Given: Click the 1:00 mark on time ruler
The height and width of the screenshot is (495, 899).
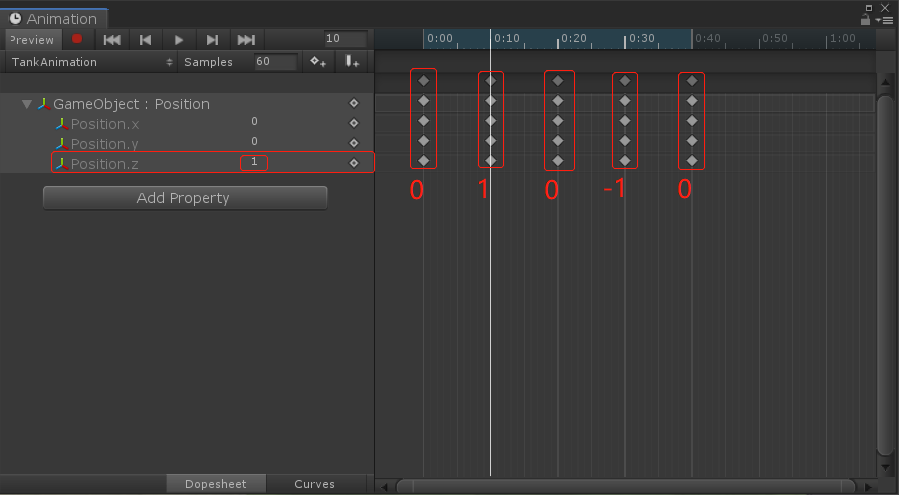Looking at the screenshot, I should point(842,38).
